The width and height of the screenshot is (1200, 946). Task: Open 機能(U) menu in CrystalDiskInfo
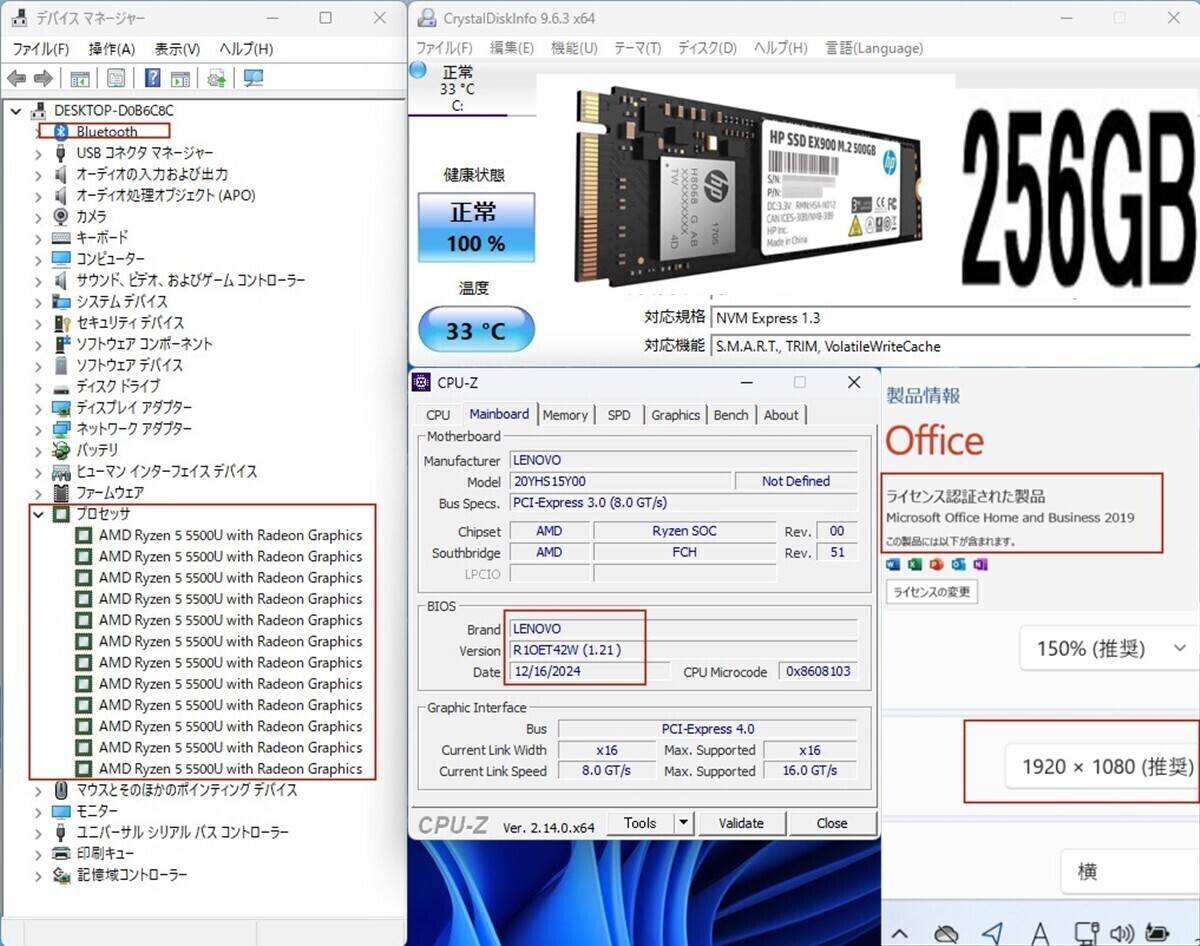[574, 48]
